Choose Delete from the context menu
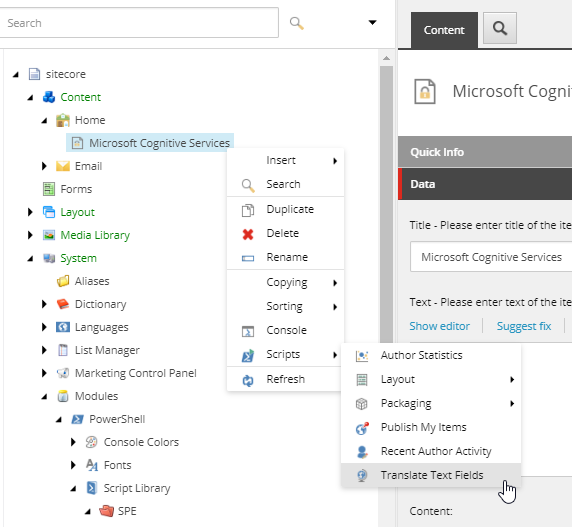Image resolution: width=572 pixels, height=527 pixels. (x=285, y=233)
